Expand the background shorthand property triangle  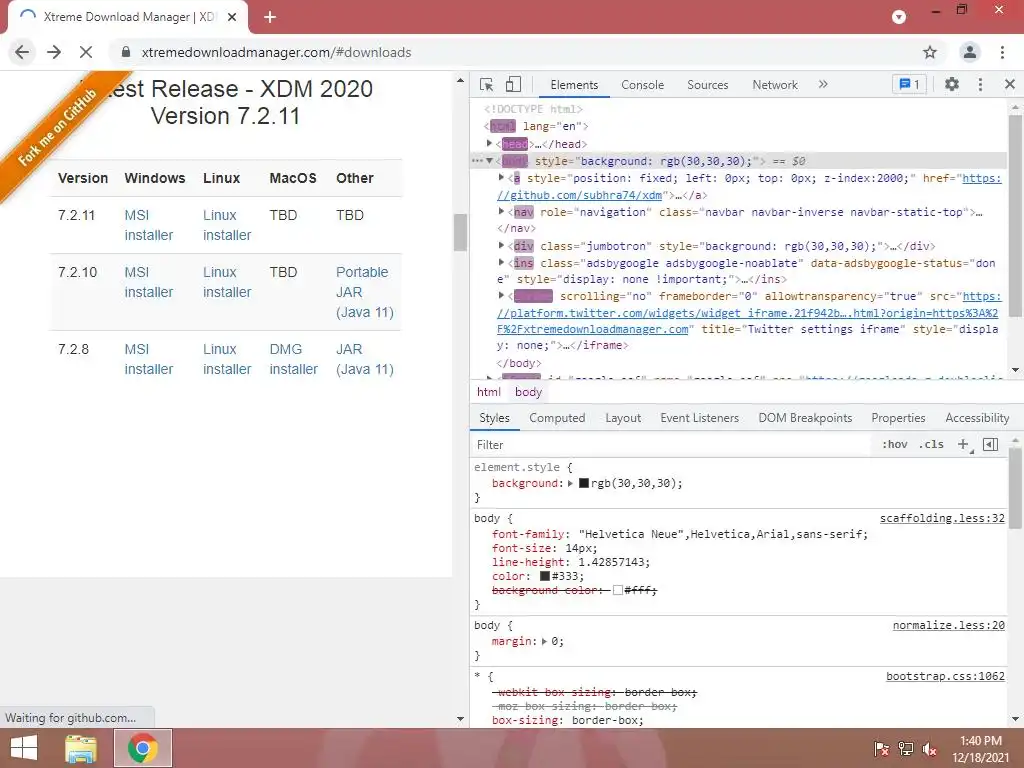570,483
